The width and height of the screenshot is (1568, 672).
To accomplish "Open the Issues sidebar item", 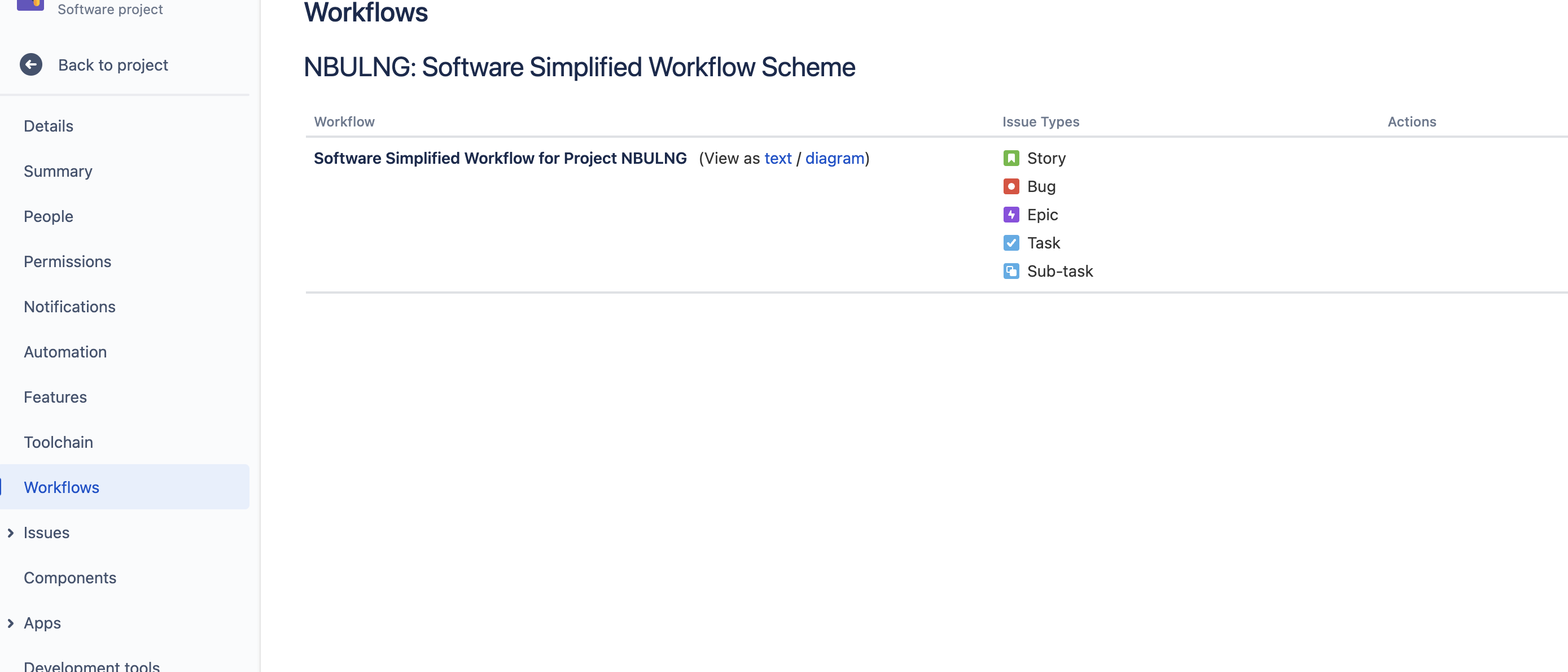I will (x=124, y=533).
